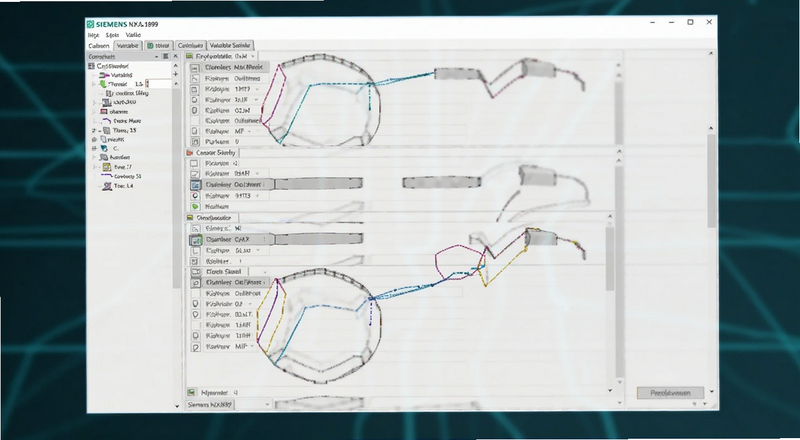Open the Clock Sheet dropdown

coord(265,272)
